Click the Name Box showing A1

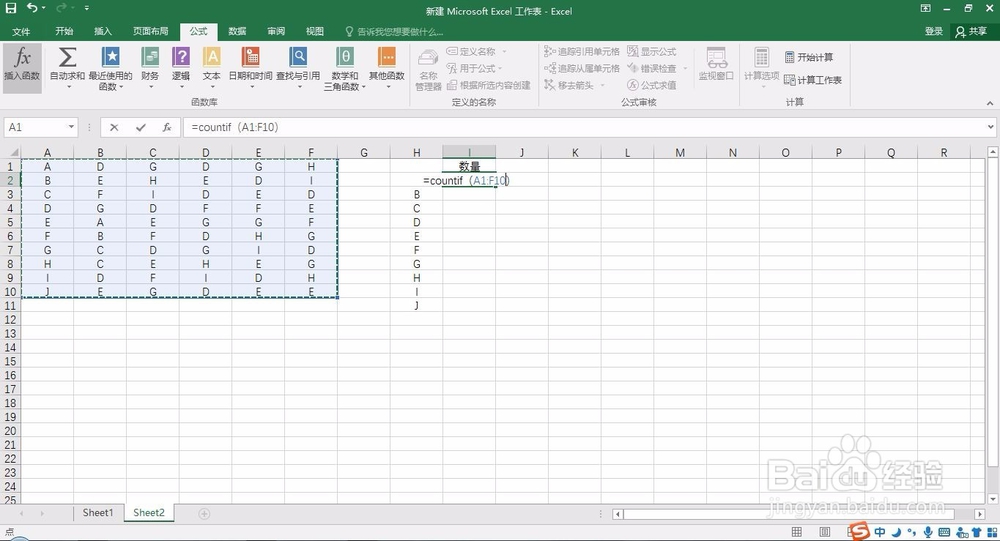(34, 127)
